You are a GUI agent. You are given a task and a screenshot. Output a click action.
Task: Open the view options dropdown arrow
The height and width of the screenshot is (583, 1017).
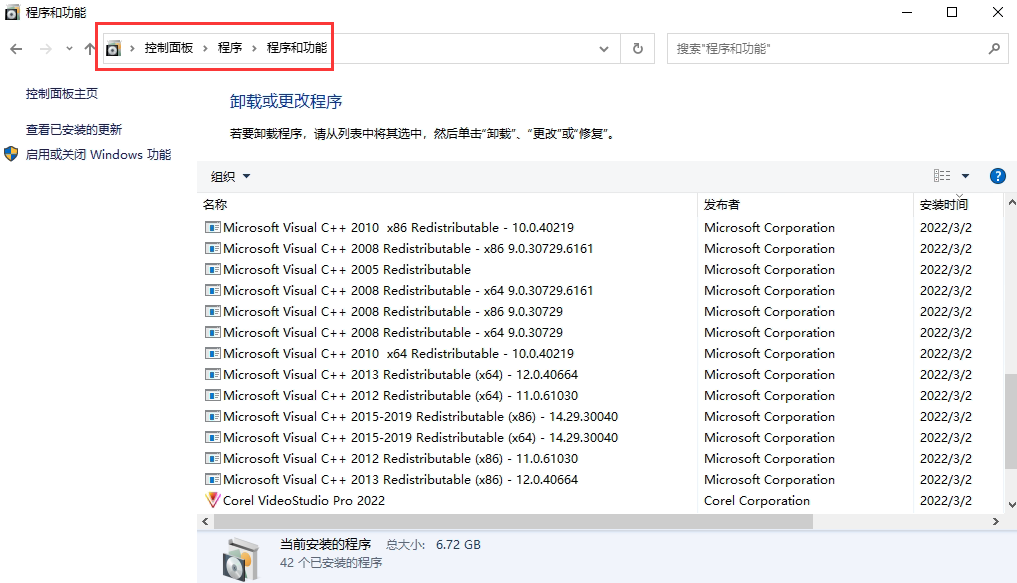(965, 176)
